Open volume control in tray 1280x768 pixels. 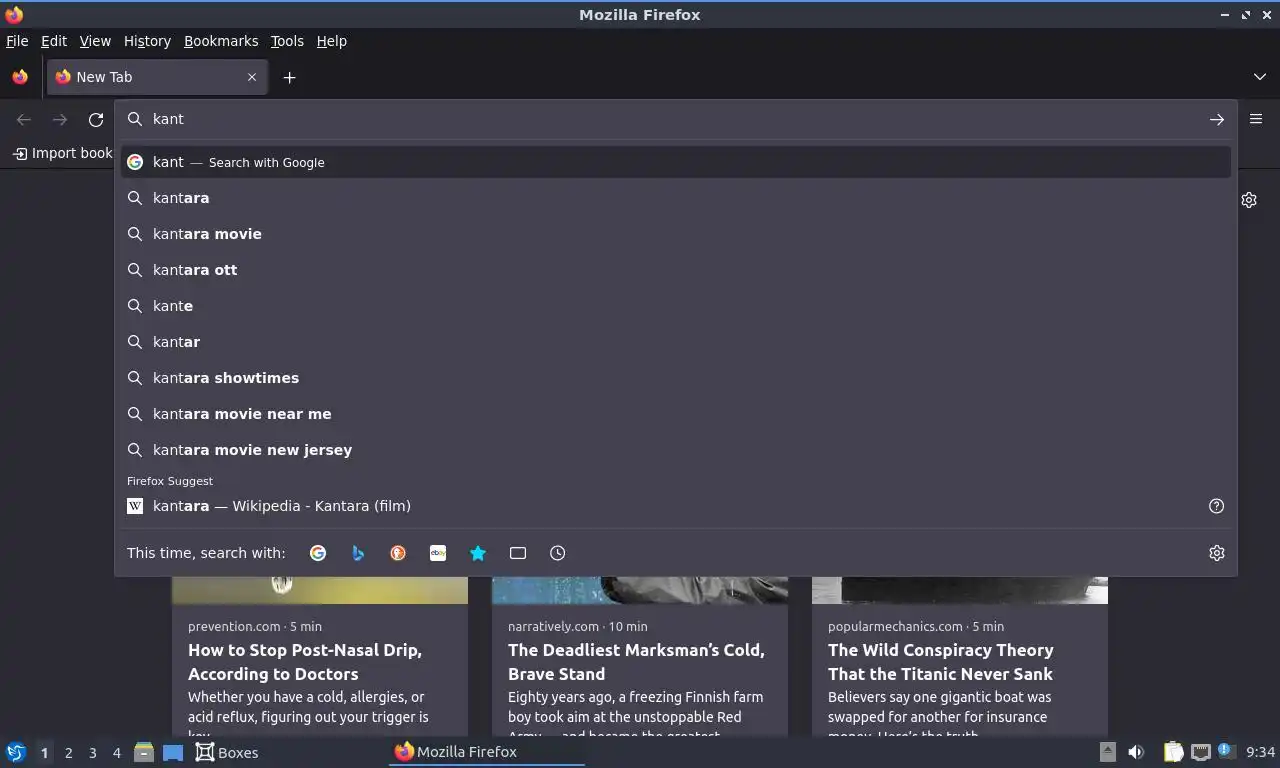pyautogui.click(x=1136, y=752)
